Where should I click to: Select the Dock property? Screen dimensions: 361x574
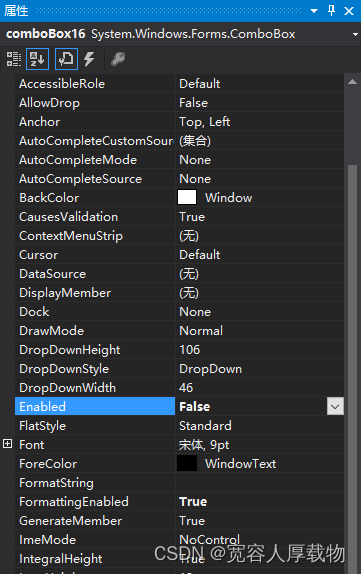tap(34, 312)
